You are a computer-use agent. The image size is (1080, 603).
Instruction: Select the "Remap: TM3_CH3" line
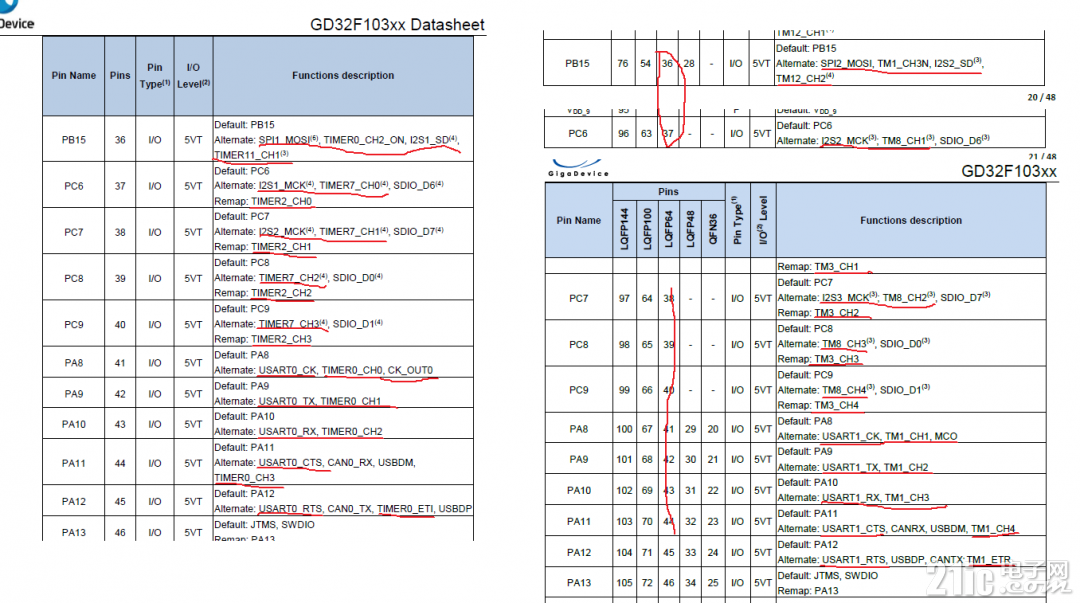[x=818, y=359]
